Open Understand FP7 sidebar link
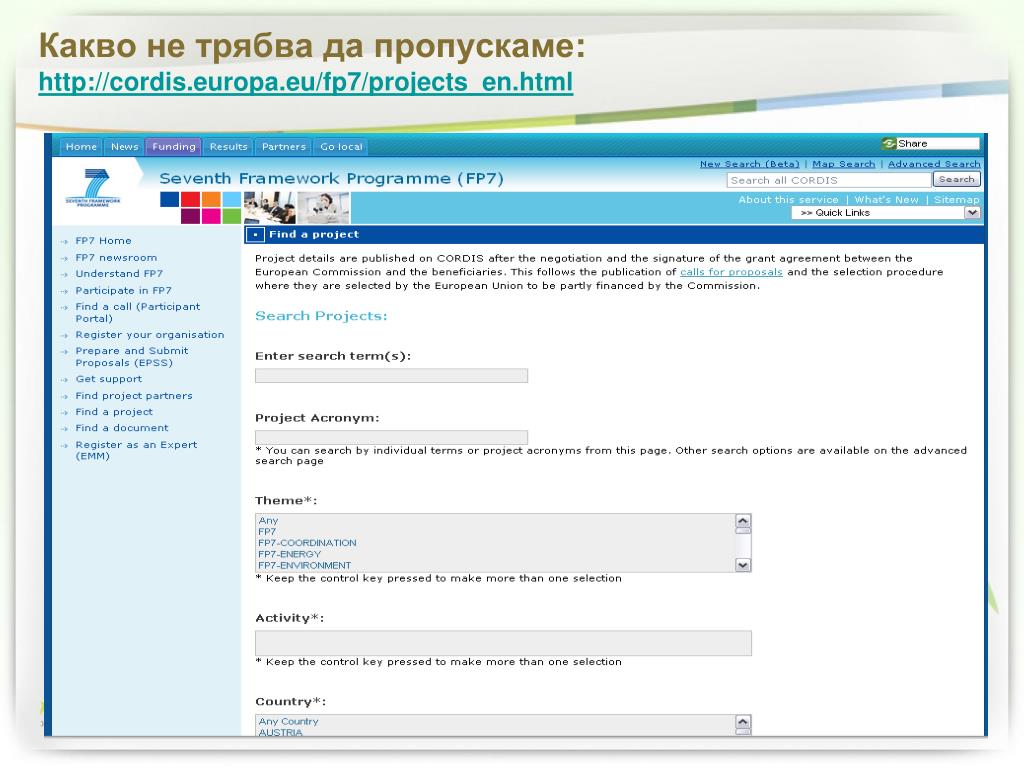1024x768 pixels. pyautogui.click(x=119, y=274)
